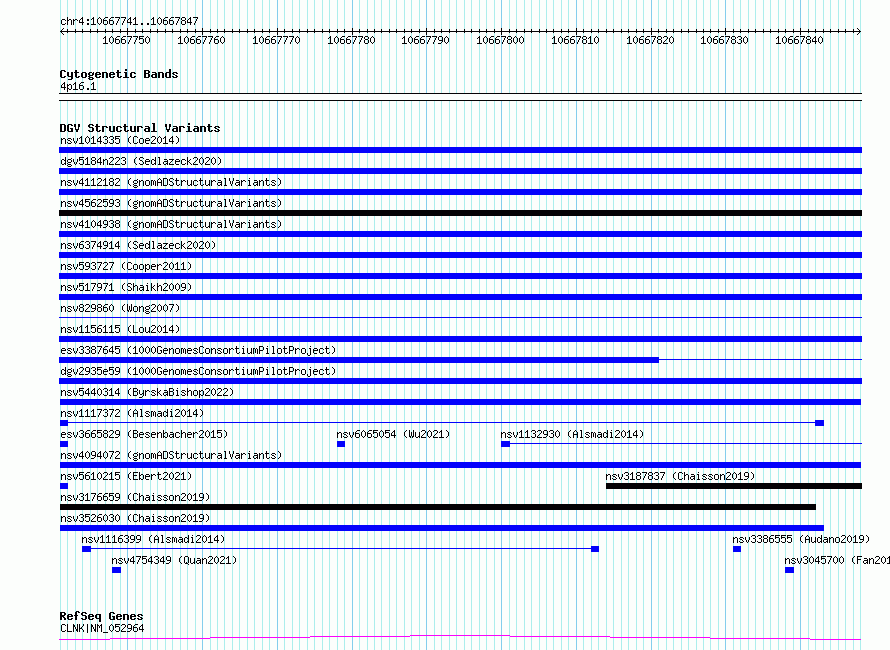
Task: Select variant nsv593727 (Cooper2011)
Action: point(126,266)
